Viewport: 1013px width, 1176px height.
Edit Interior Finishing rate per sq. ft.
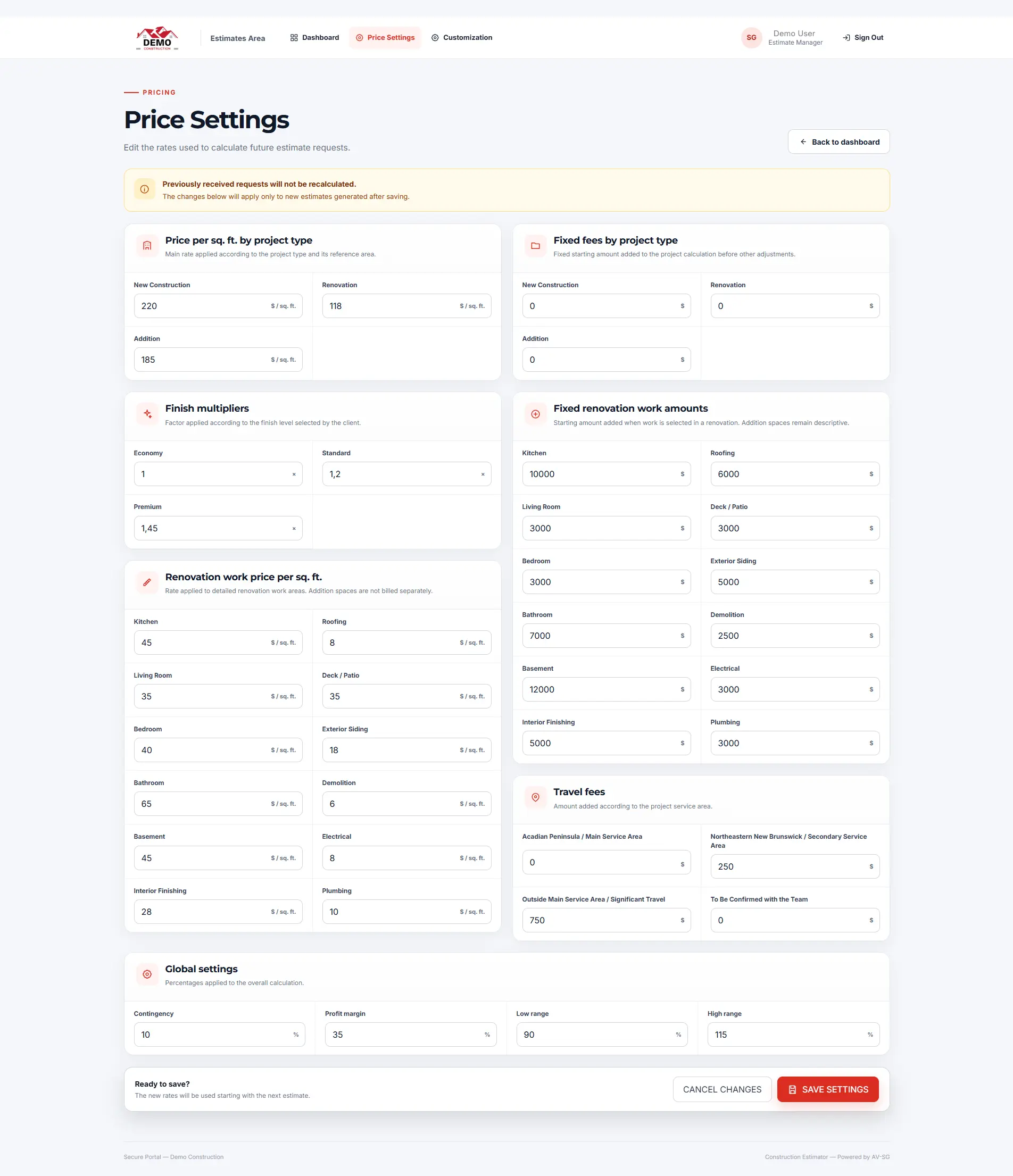pyautogui.click(x=218, y=912)
